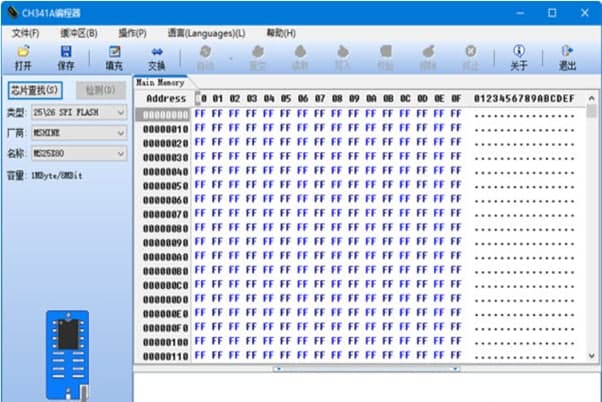Click the 0123456789ABCDEF ASCII column header

pos(524,99)
